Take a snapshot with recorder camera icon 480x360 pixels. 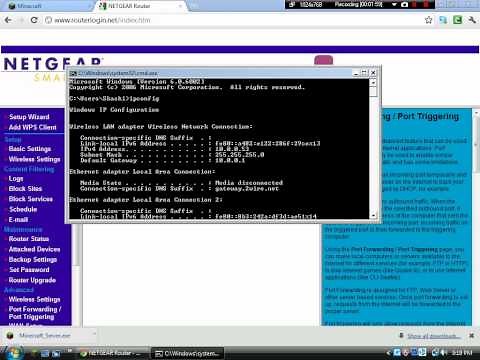coord(404,5)
